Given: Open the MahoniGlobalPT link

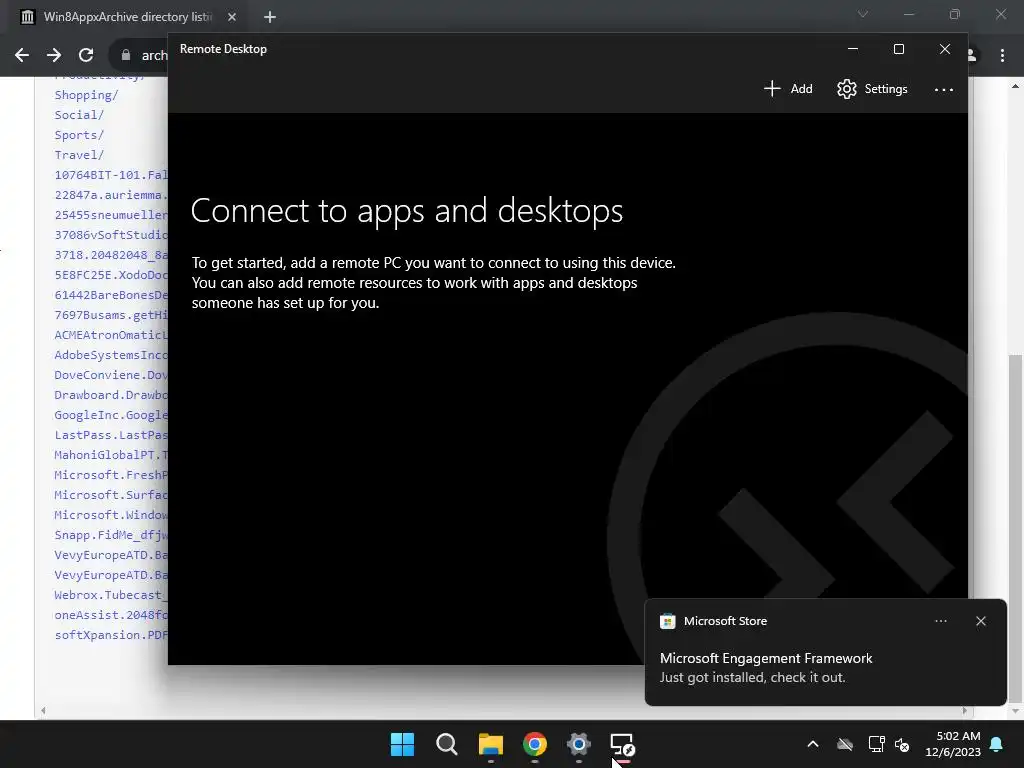Looking at the screenshot, I should (111, 455).
